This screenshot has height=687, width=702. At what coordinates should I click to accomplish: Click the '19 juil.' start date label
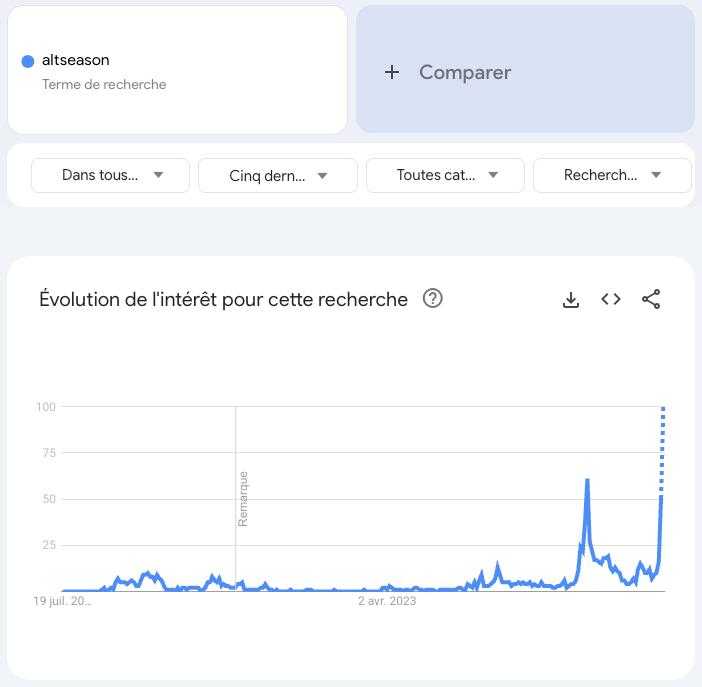[62, 601]
